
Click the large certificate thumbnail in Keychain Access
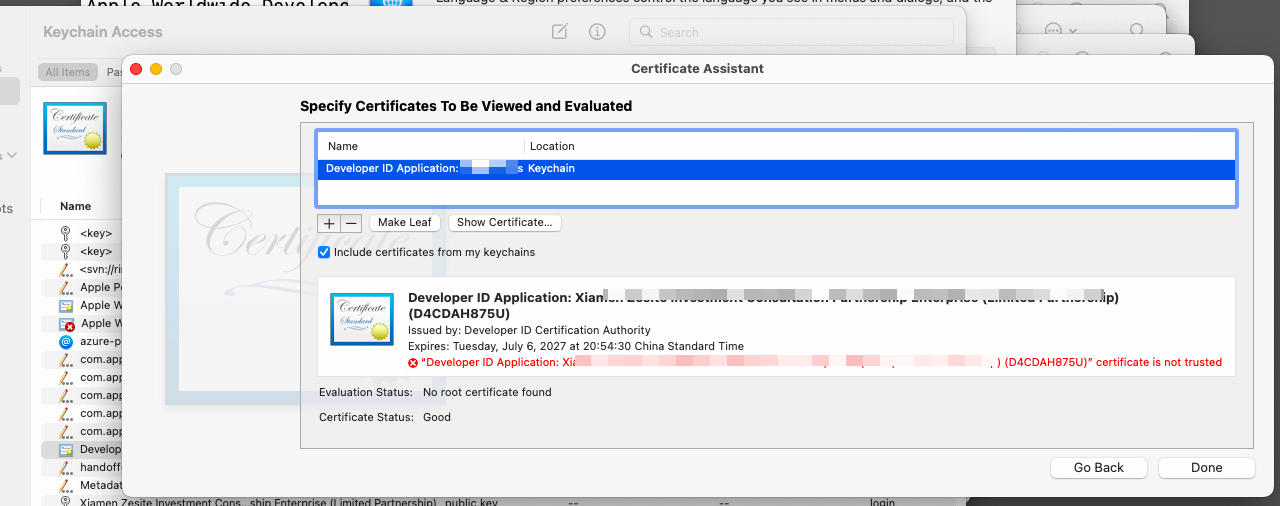(x=75, y=128)
